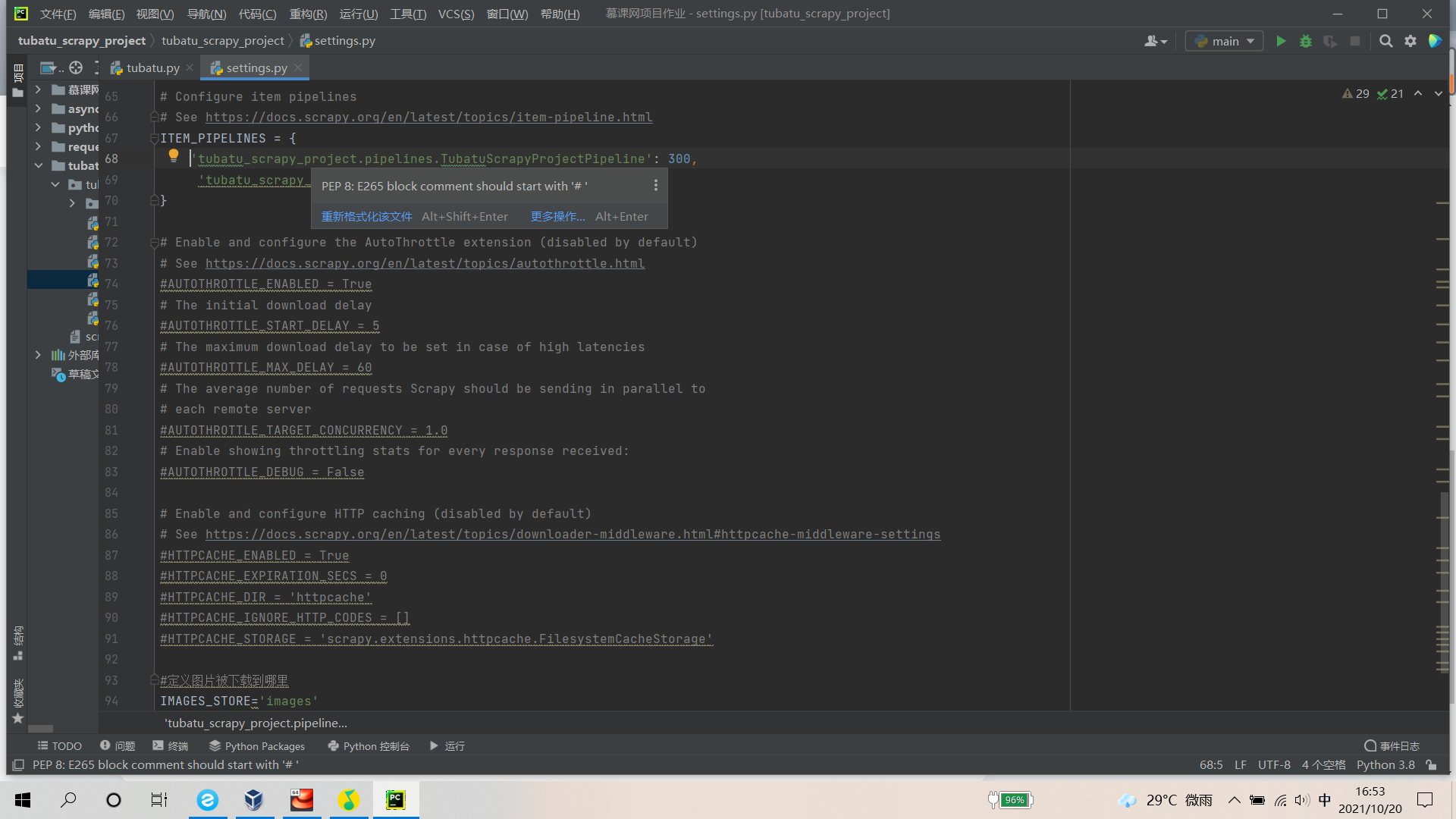The image size is (1456, 819).
Task: Expand the pytho folder in project tree
Action: tap(38, 127)
